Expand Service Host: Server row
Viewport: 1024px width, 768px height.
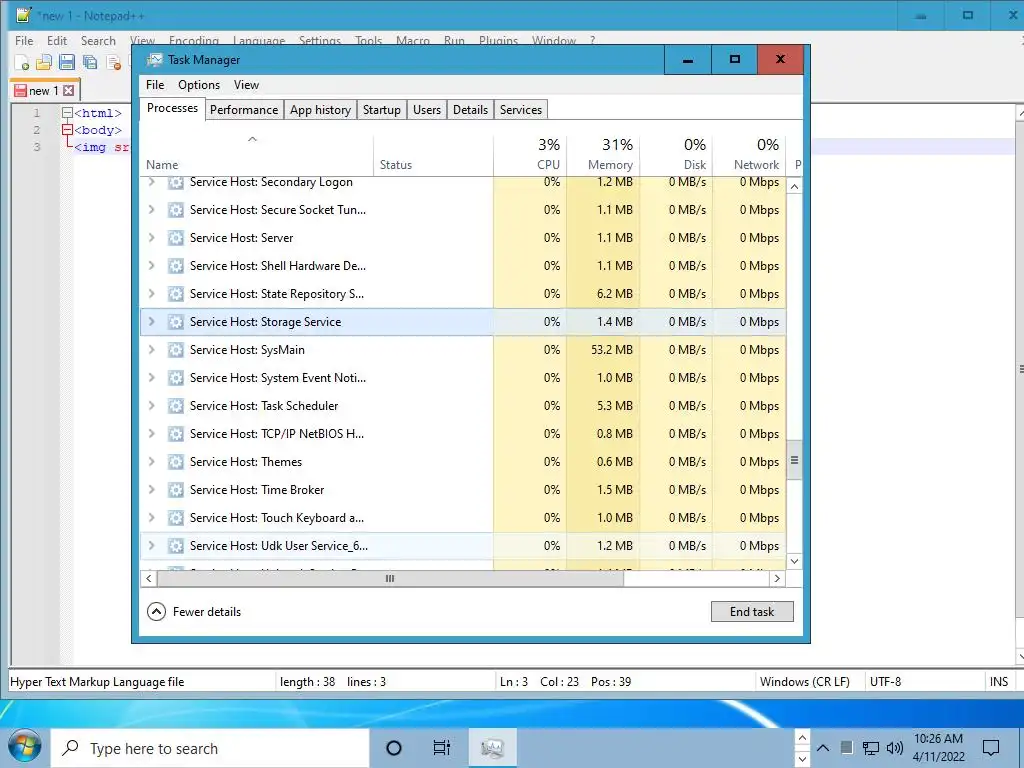point(152,238)
